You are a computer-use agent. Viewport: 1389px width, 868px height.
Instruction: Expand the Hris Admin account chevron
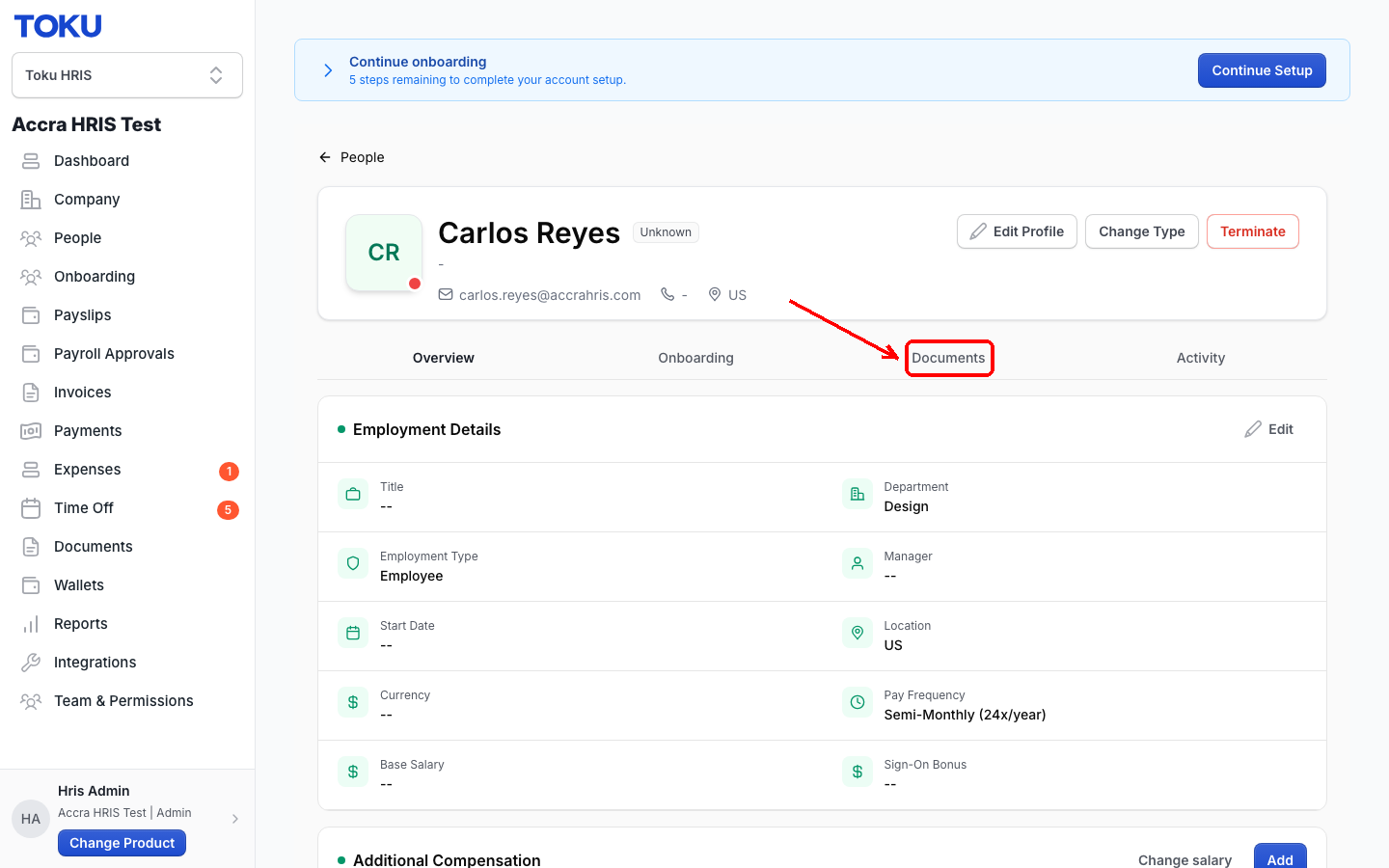click(x=235, y=819)
